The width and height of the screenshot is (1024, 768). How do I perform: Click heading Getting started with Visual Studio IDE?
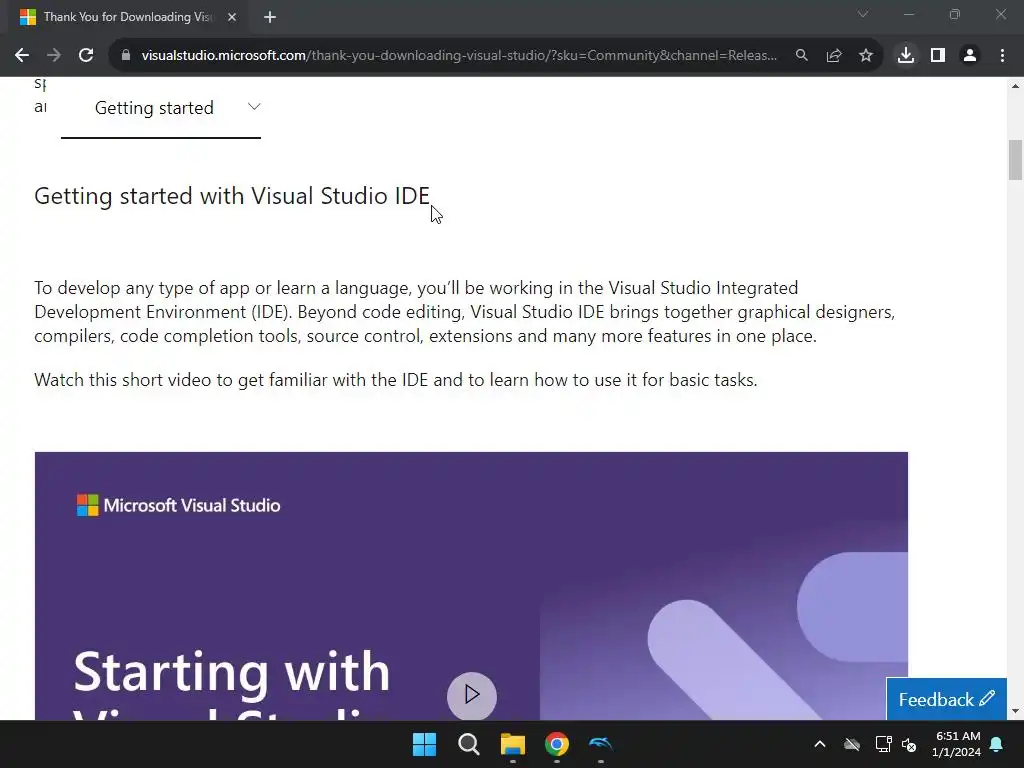(232, 196)
